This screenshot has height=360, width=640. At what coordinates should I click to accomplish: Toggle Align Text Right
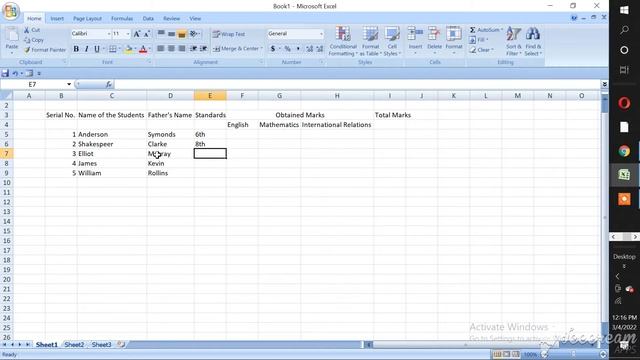click(x=182, y=49)
